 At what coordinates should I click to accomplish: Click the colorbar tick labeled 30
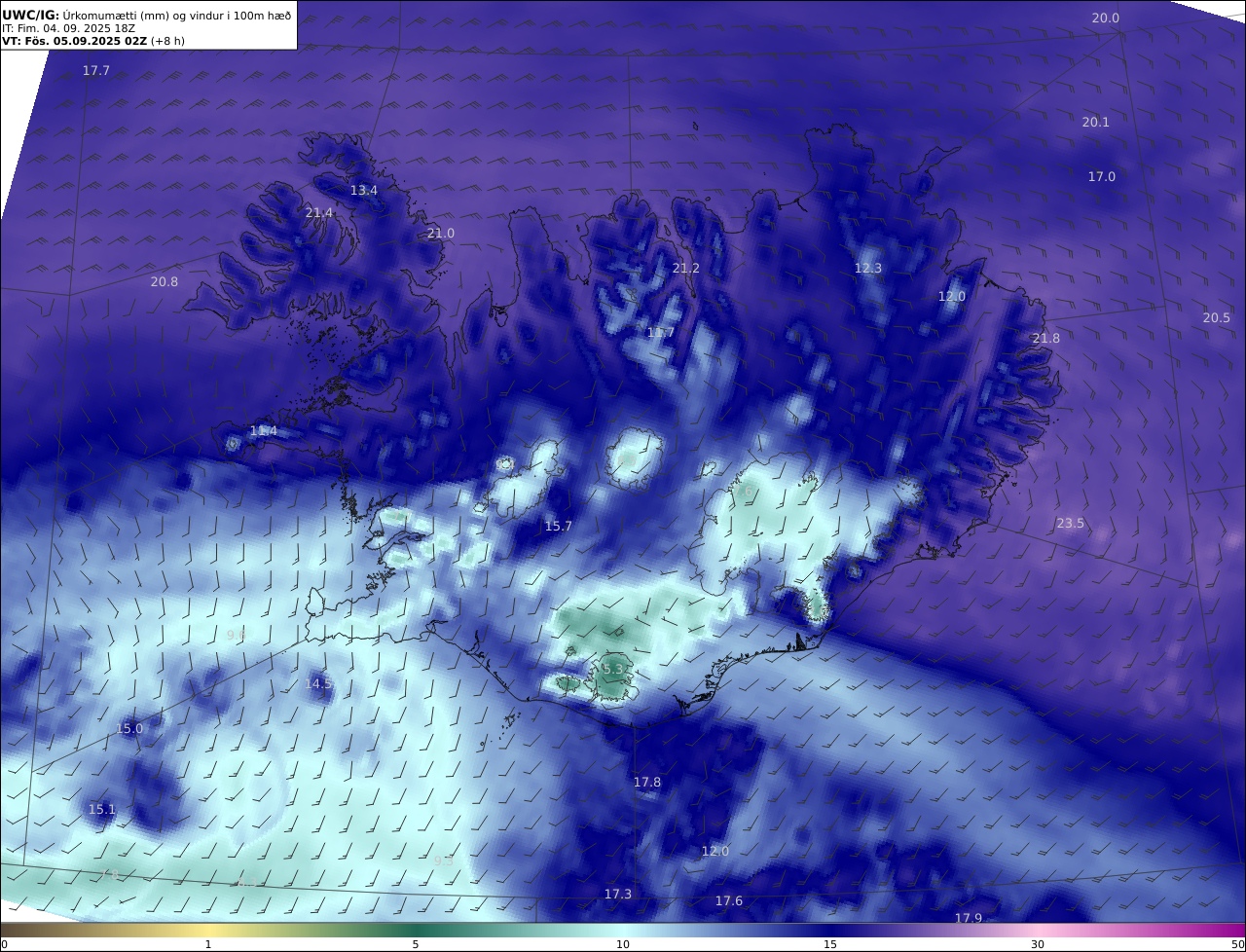pos(1038,944)
